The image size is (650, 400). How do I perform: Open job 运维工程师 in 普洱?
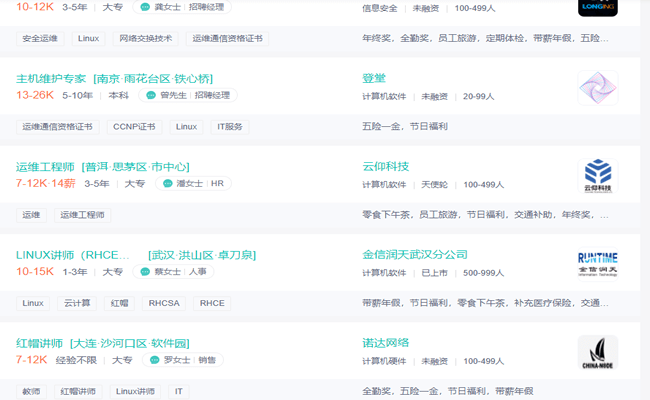pos(103,167)
